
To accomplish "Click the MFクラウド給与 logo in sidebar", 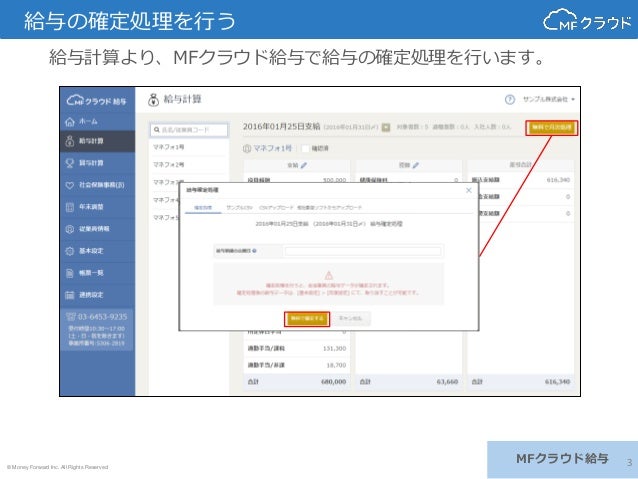I will pos(96,100).
